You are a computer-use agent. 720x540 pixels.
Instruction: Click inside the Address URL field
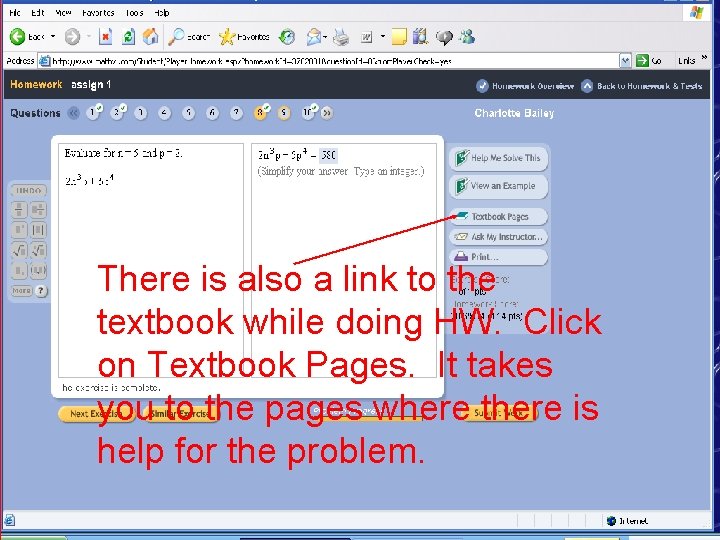(x=328, y=61)
